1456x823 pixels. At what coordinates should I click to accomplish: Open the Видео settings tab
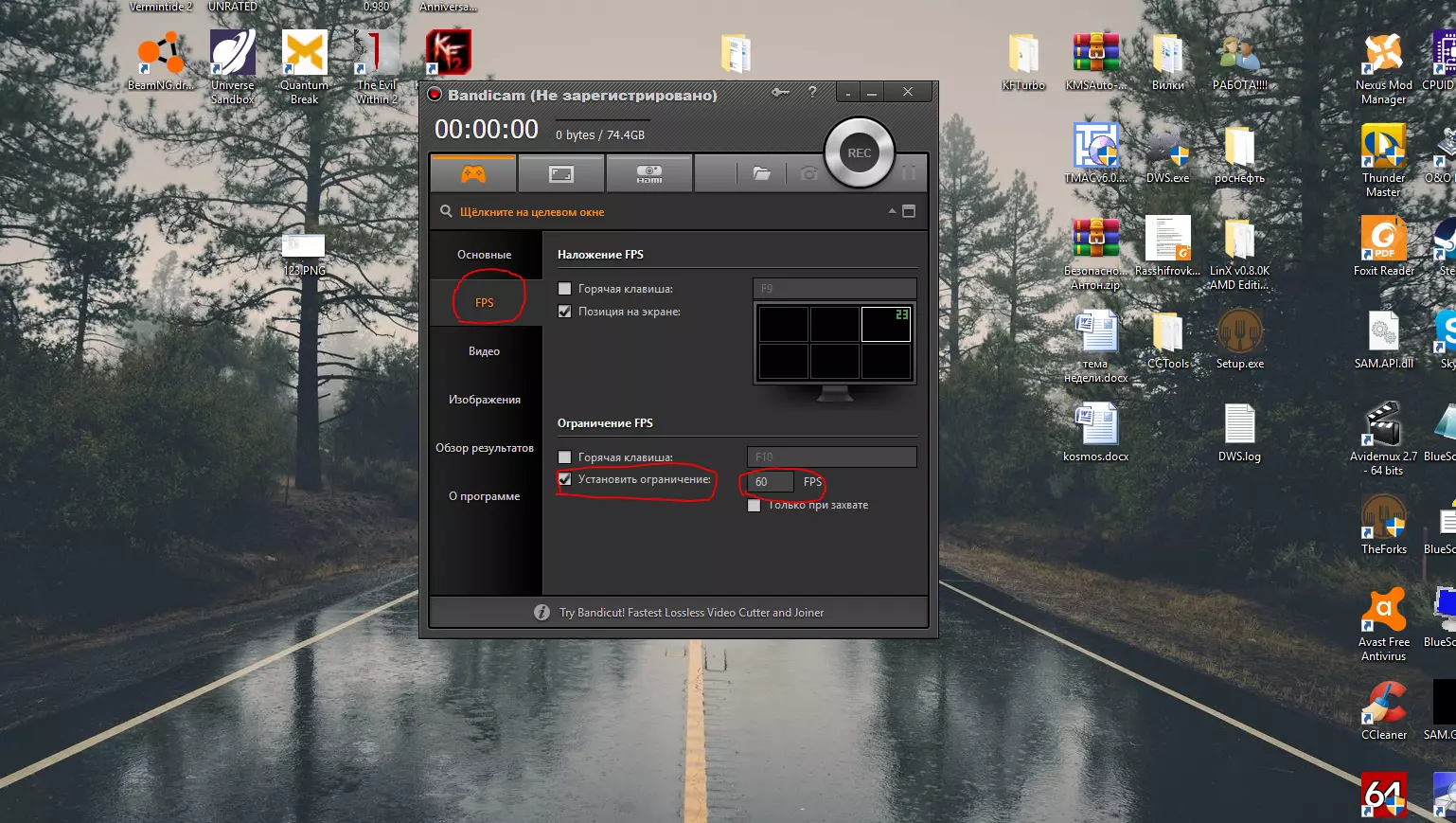tap(485, 351)
